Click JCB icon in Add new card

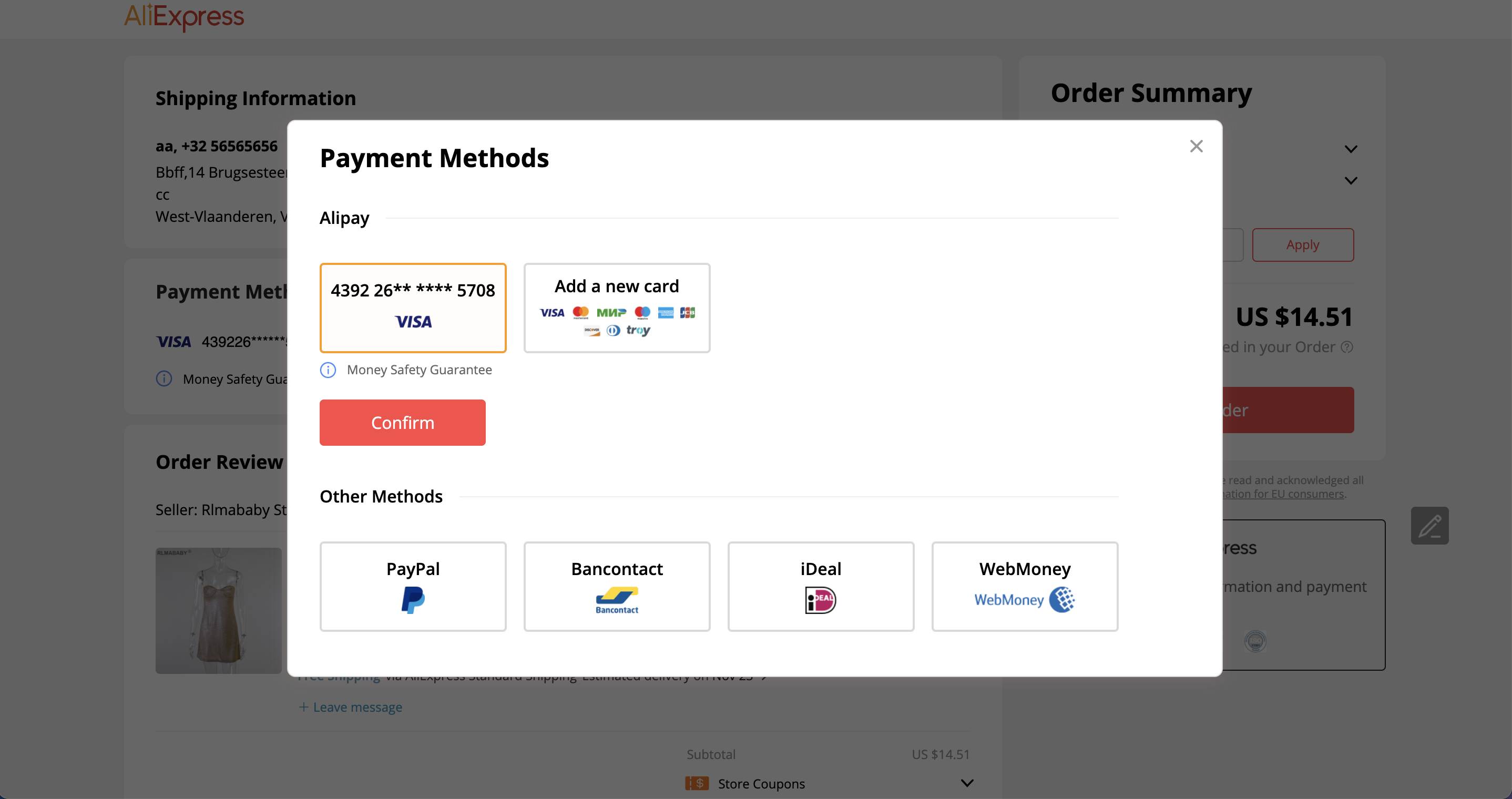[x=687, y=313]
